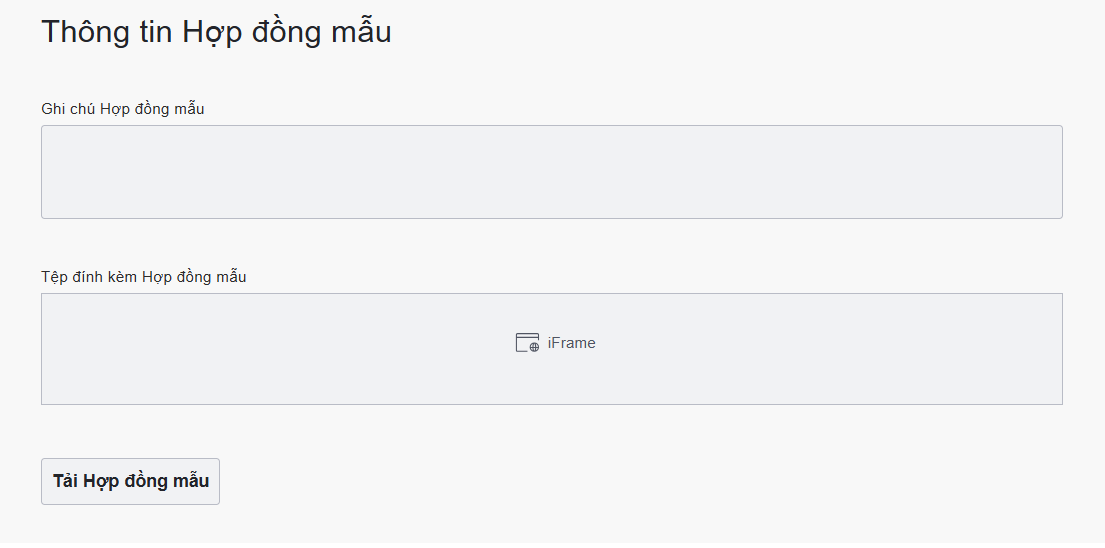Viewport: 1105px width, 548px height.
Task: Select the attachment section caption text
Action: [x=144, y=276]
